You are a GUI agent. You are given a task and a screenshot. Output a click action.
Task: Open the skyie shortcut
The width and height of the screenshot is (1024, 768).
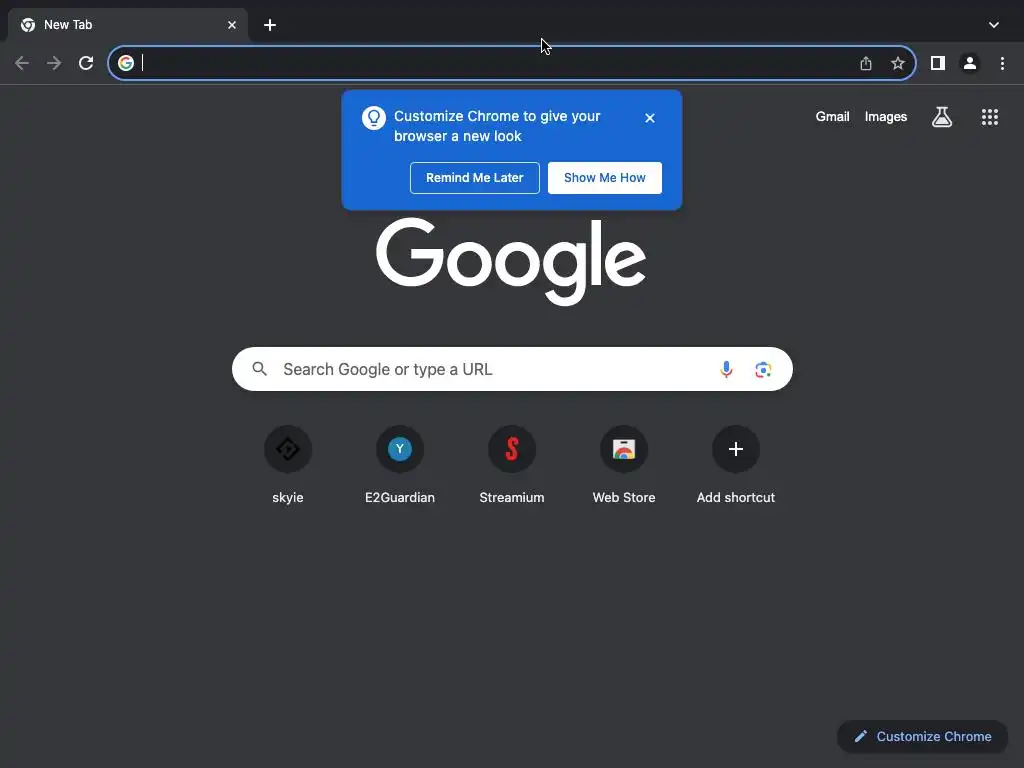tap(288, 464)
